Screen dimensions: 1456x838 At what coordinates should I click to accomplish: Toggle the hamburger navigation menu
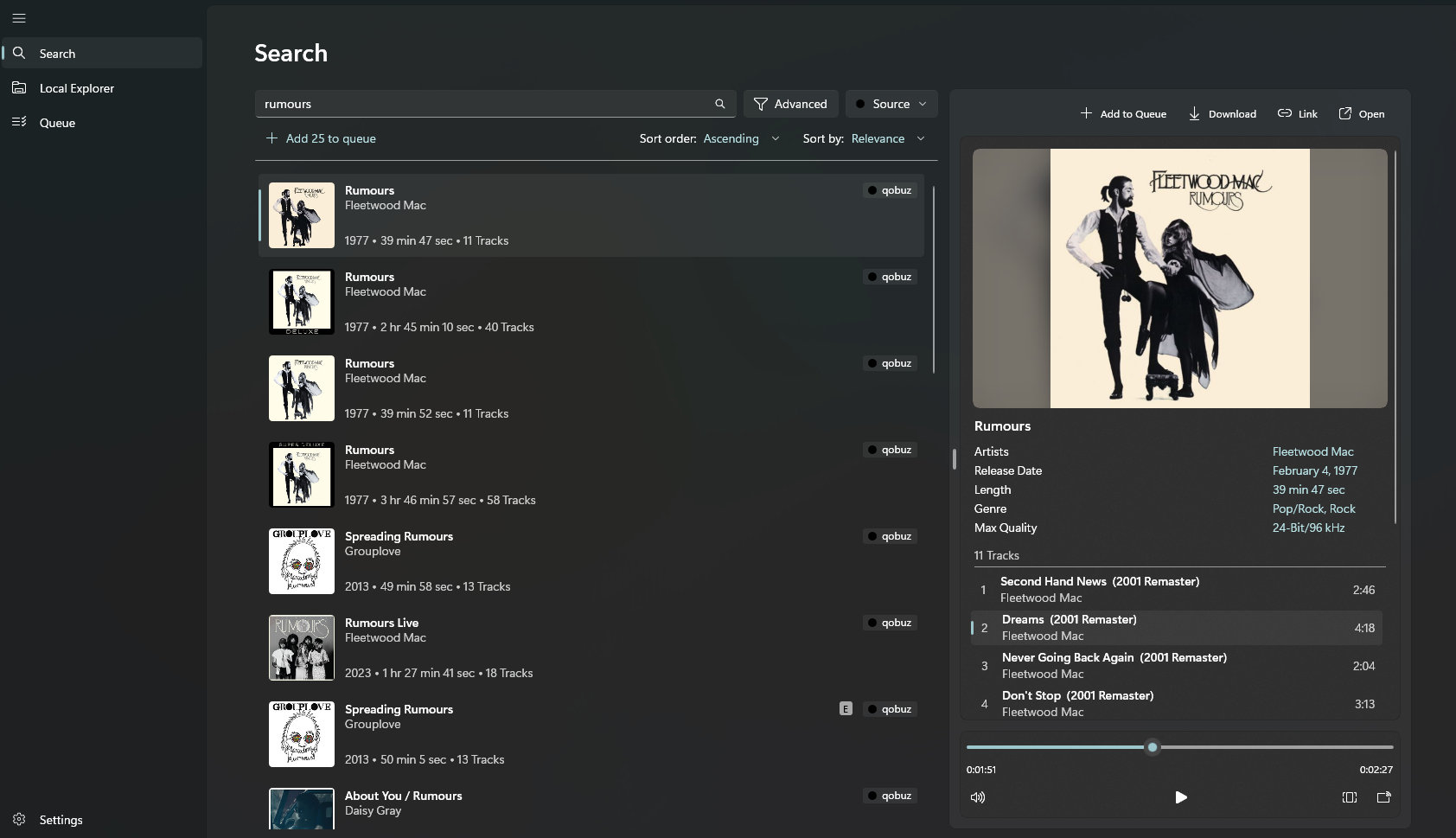coord(19,18)
